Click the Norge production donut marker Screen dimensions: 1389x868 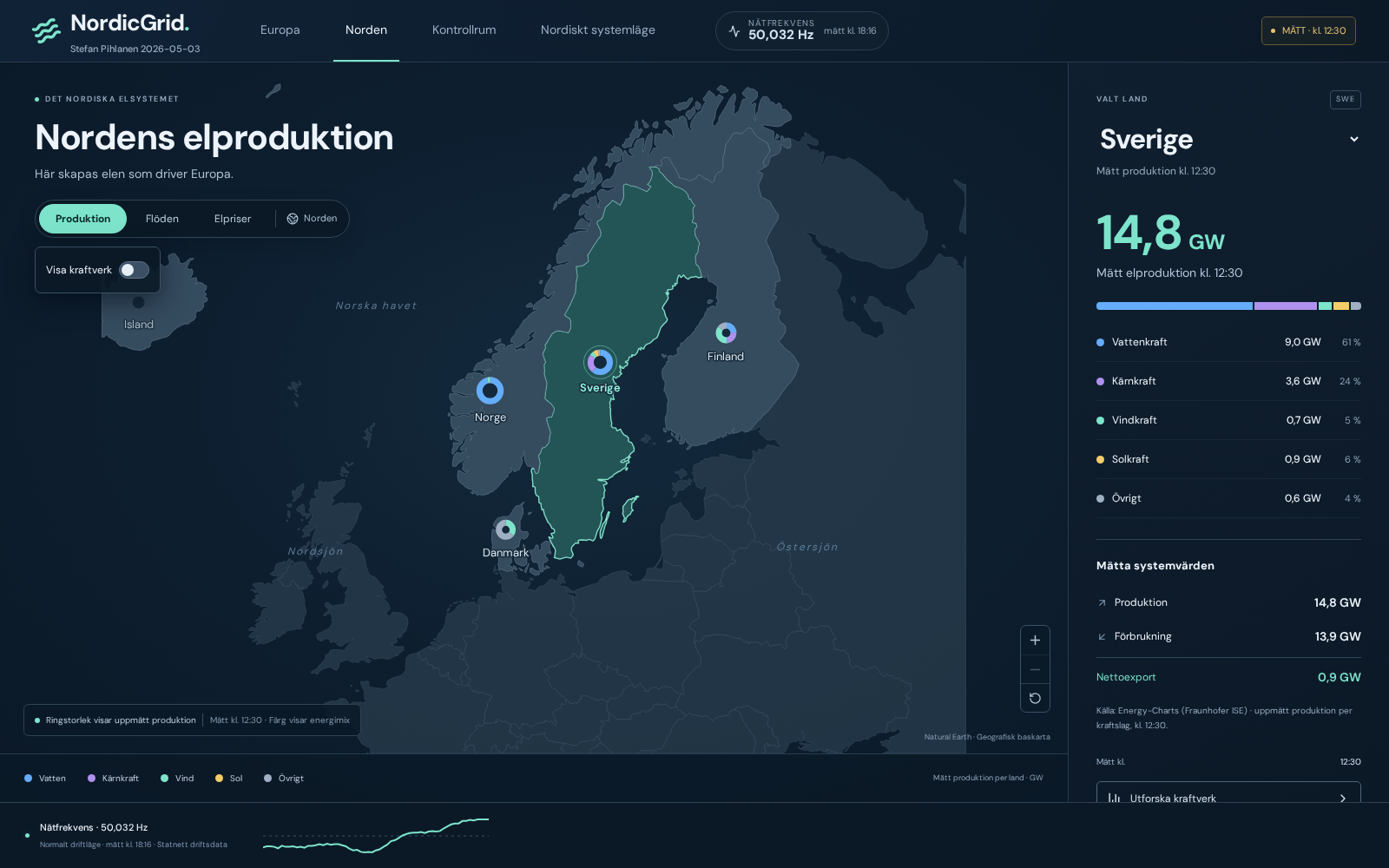pyautogui.click(x=490, y=391)
